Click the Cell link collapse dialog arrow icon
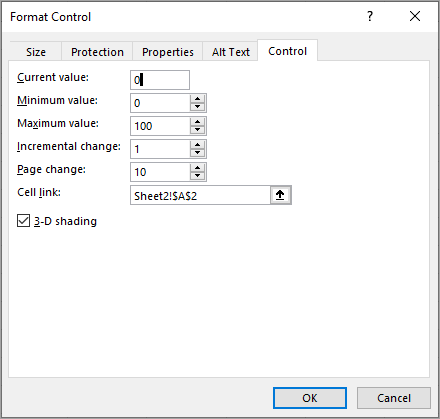 (280, 195)
